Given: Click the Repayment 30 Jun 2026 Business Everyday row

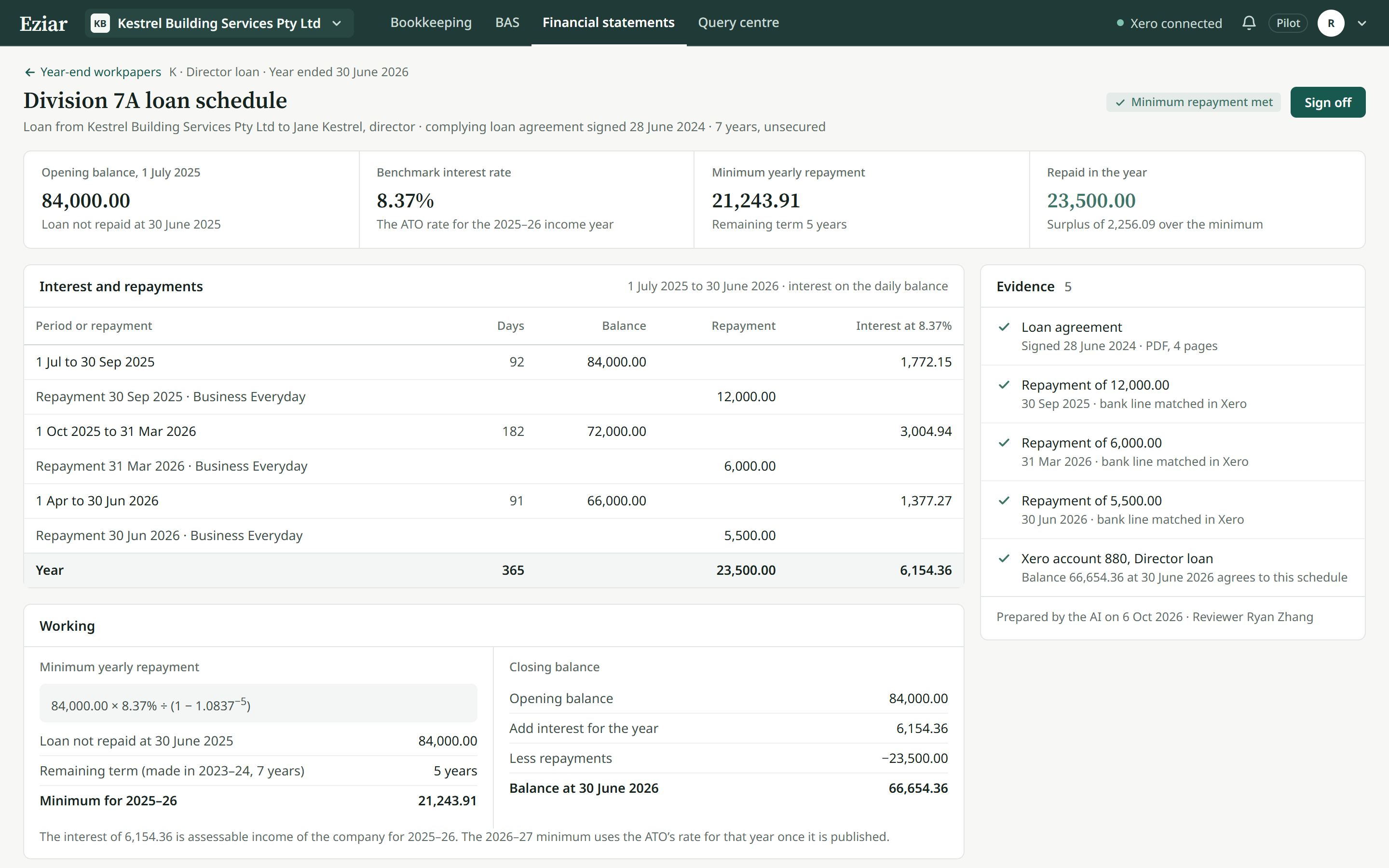Looking at the screenshot, I should click(493, 536).
